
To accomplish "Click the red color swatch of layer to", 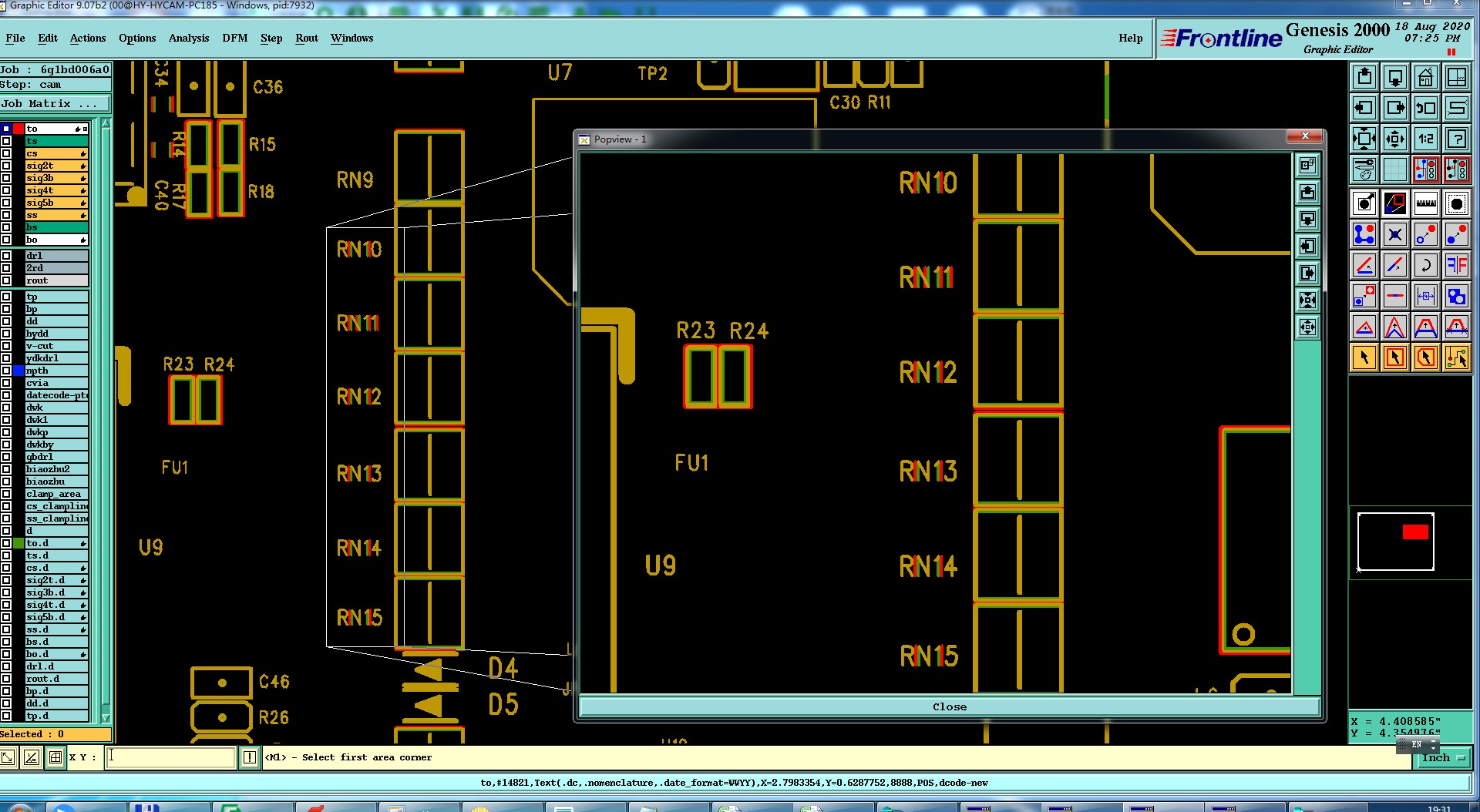I will click(x=18, y=129).
